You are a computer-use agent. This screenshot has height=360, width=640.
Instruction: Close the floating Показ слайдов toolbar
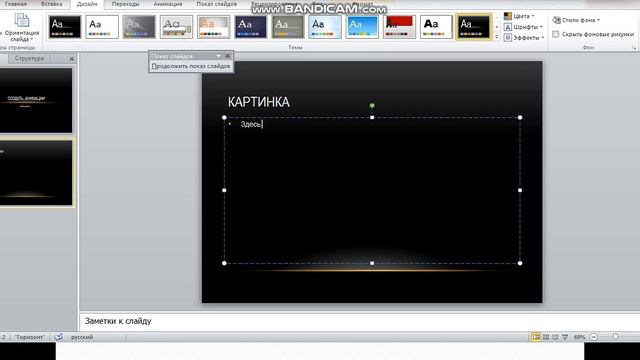pos(228,56)
